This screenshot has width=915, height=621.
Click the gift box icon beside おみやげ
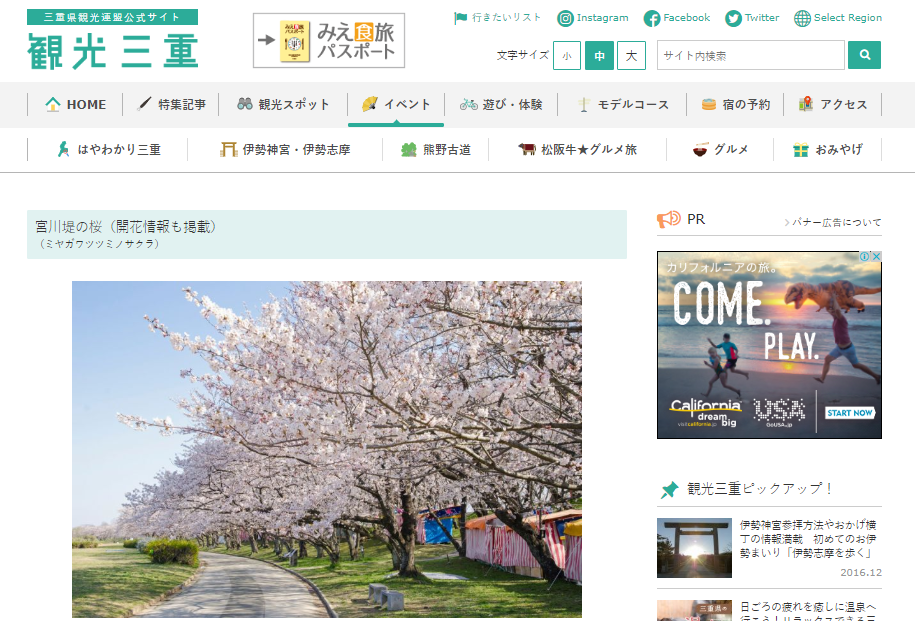(801, 150)
